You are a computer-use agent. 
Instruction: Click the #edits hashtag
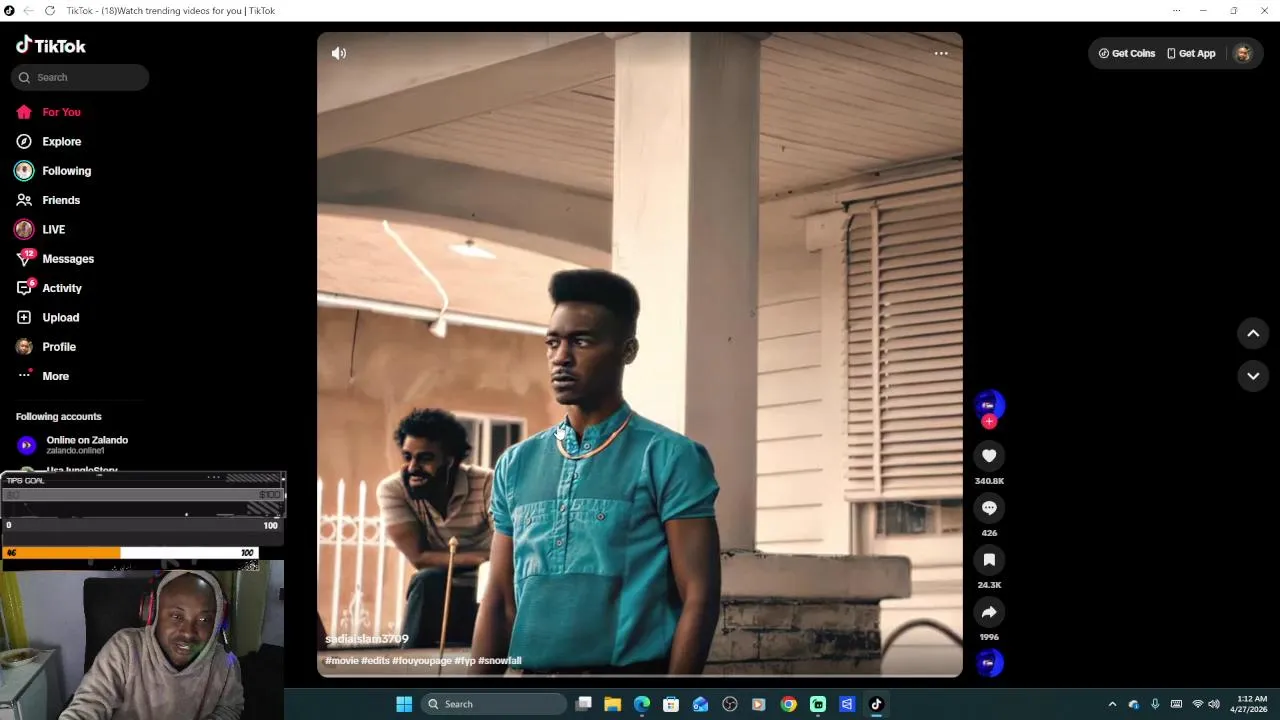pyautogui.click(x=375, y=661)
